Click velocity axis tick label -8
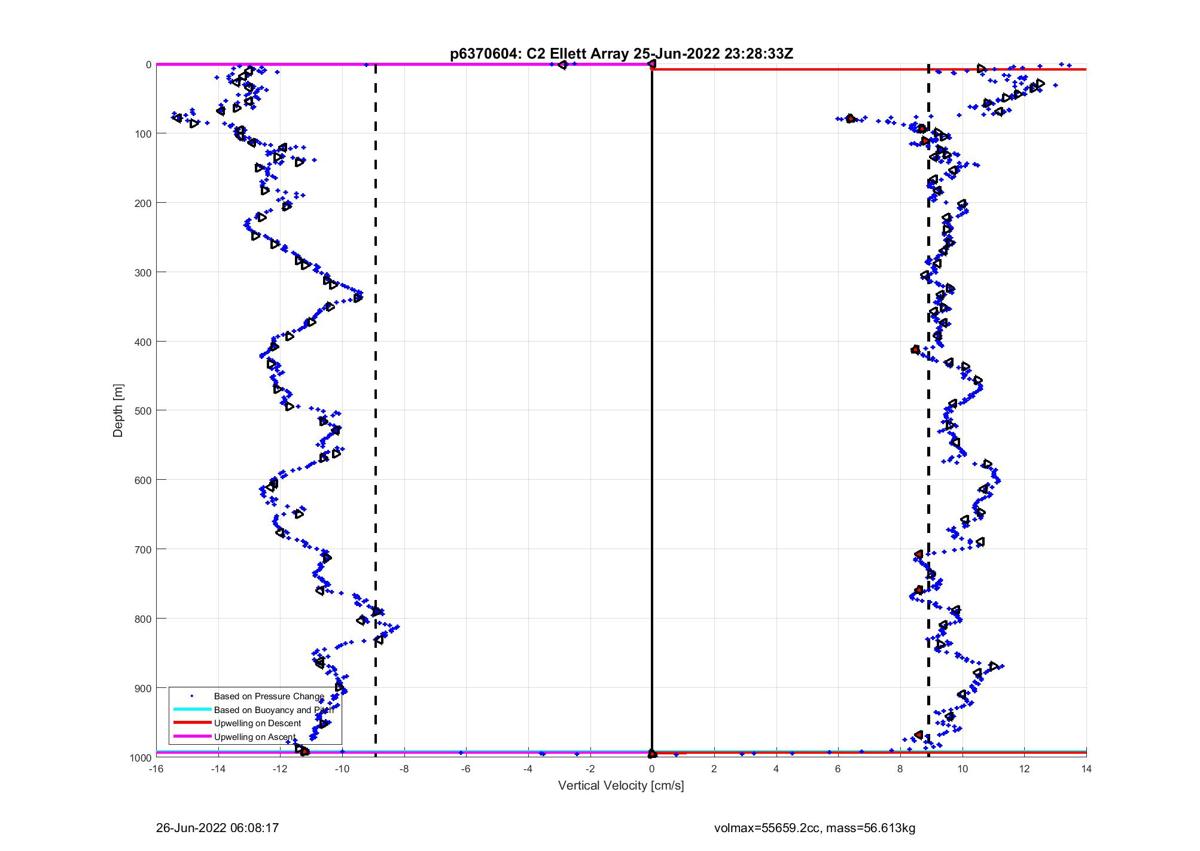 [404, 769]
